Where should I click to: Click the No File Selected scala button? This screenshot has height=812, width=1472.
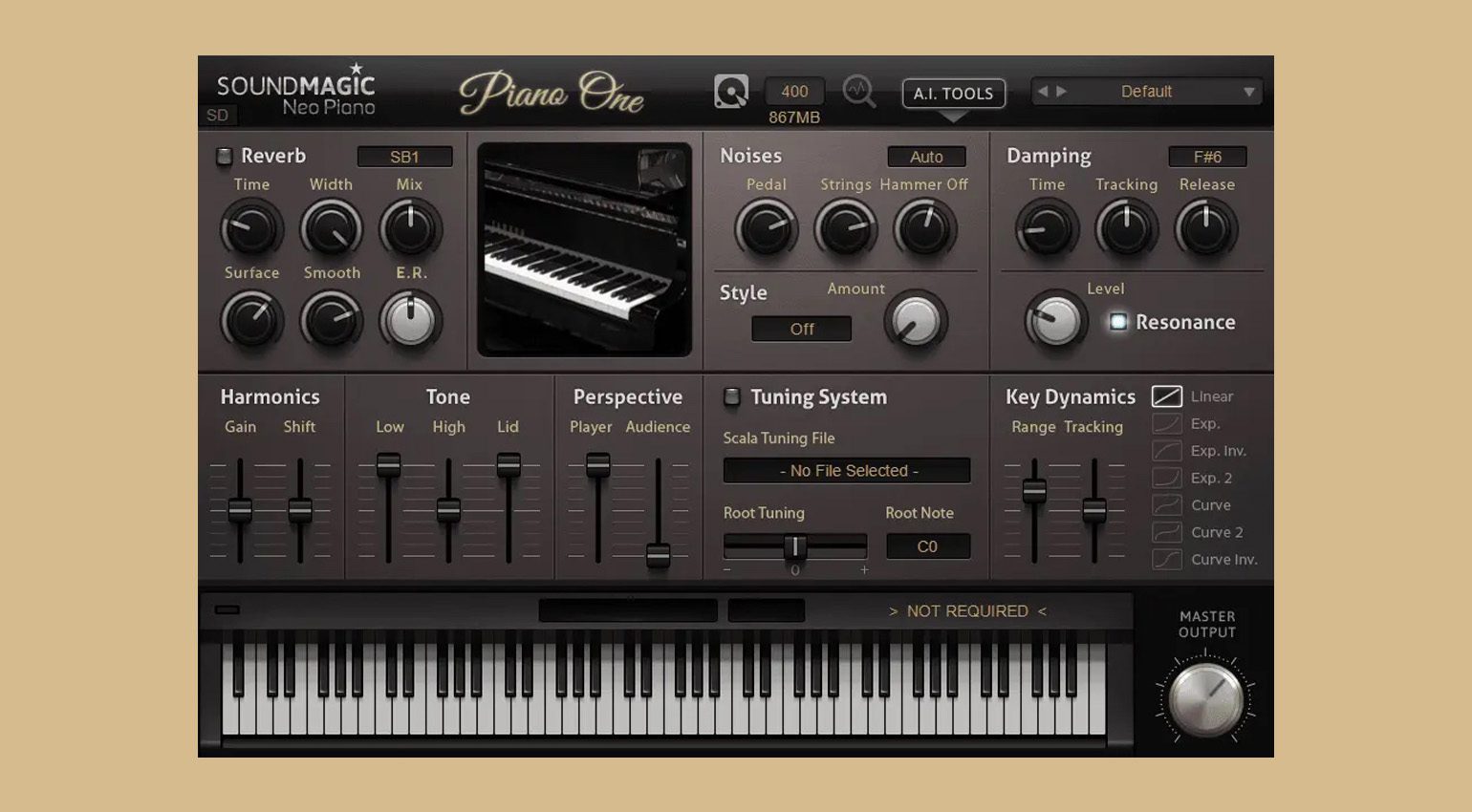(847, 471)
